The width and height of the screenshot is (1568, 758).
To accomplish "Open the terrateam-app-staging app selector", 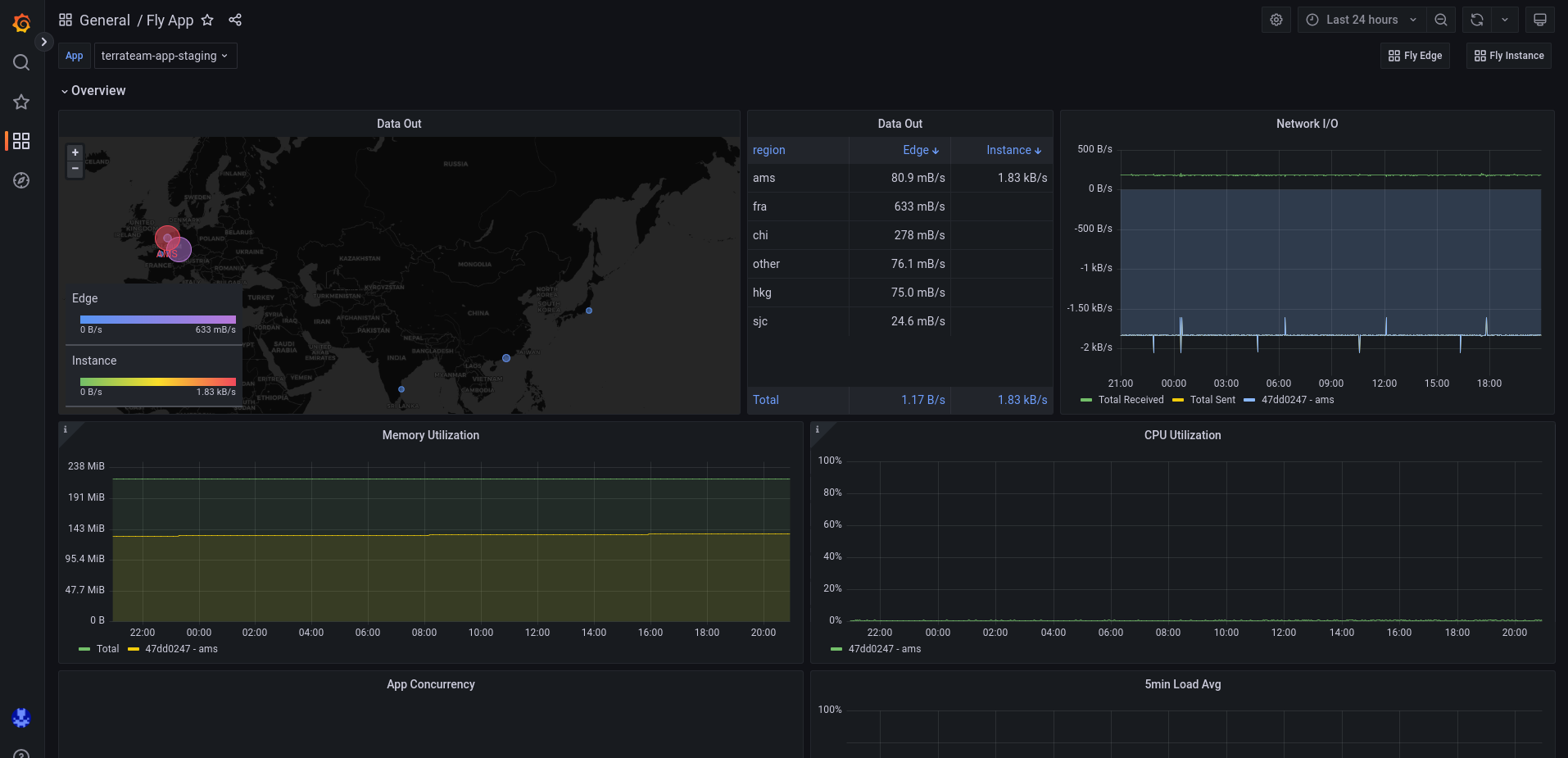I will [x=165, y=56].
